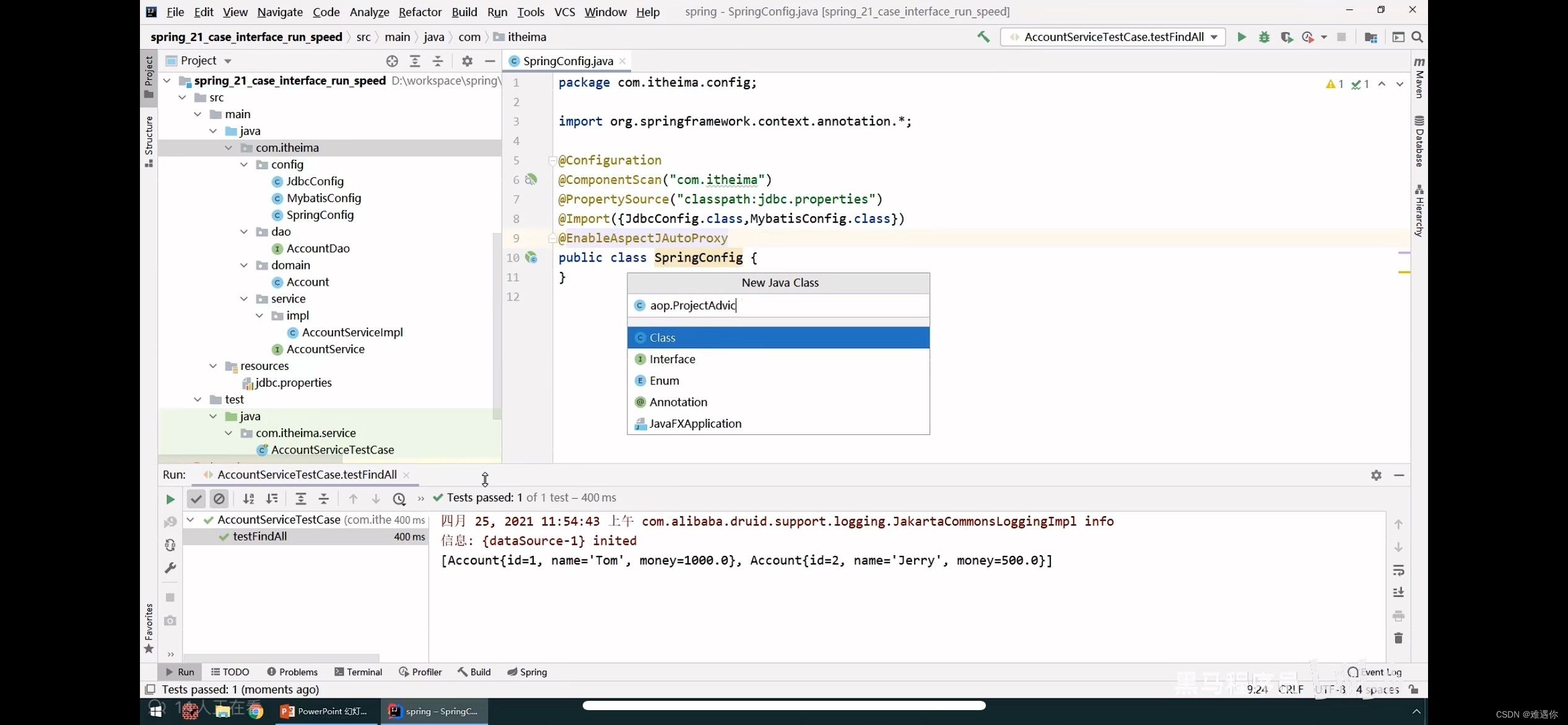Expand the service impl folder in tree
1568x725 pixels.
tap(259, 315)
